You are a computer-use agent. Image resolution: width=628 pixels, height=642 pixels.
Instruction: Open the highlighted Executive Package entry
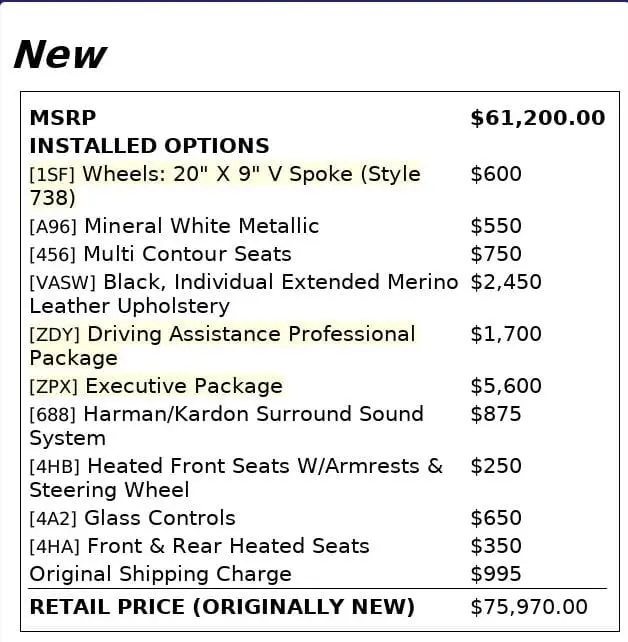tap(156, 386)
